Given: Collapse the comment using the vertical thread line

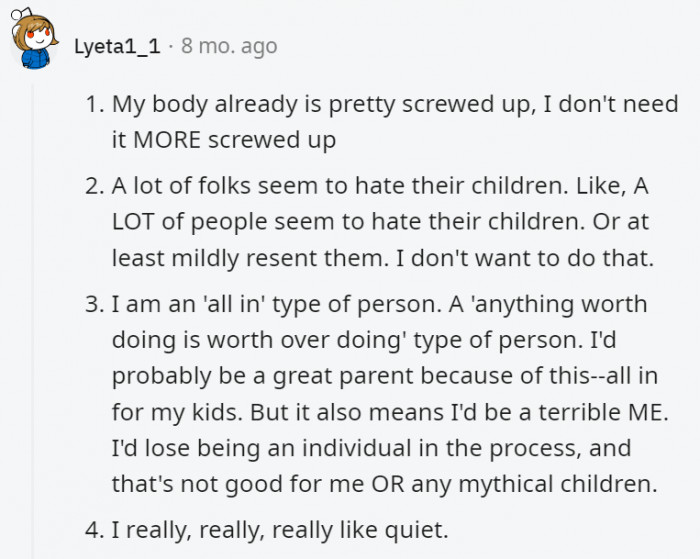Looking at the screenshot, I should point(32,321).
